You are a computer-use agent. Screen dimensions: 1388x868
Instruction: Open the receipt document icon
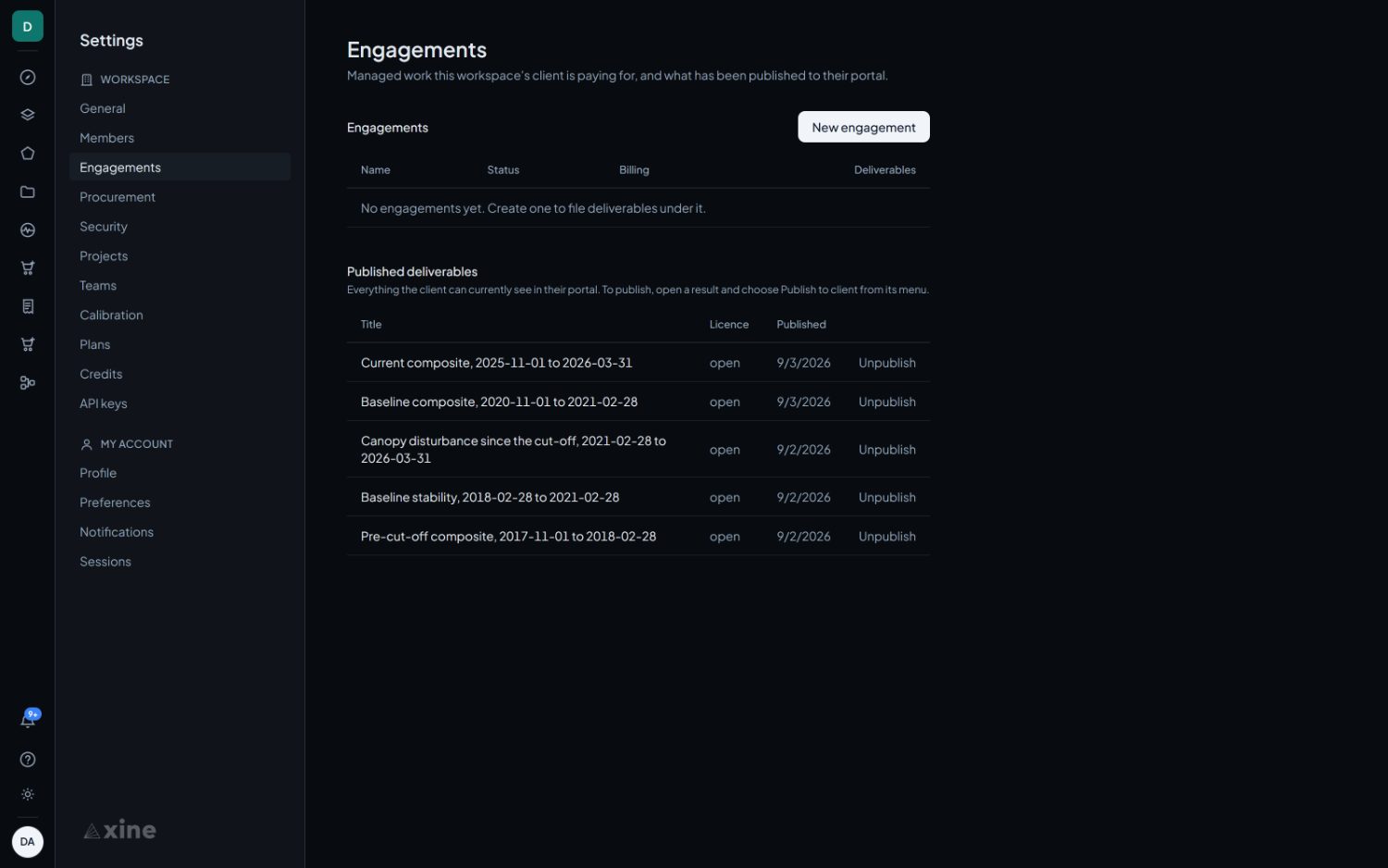[x=28, y=306]
